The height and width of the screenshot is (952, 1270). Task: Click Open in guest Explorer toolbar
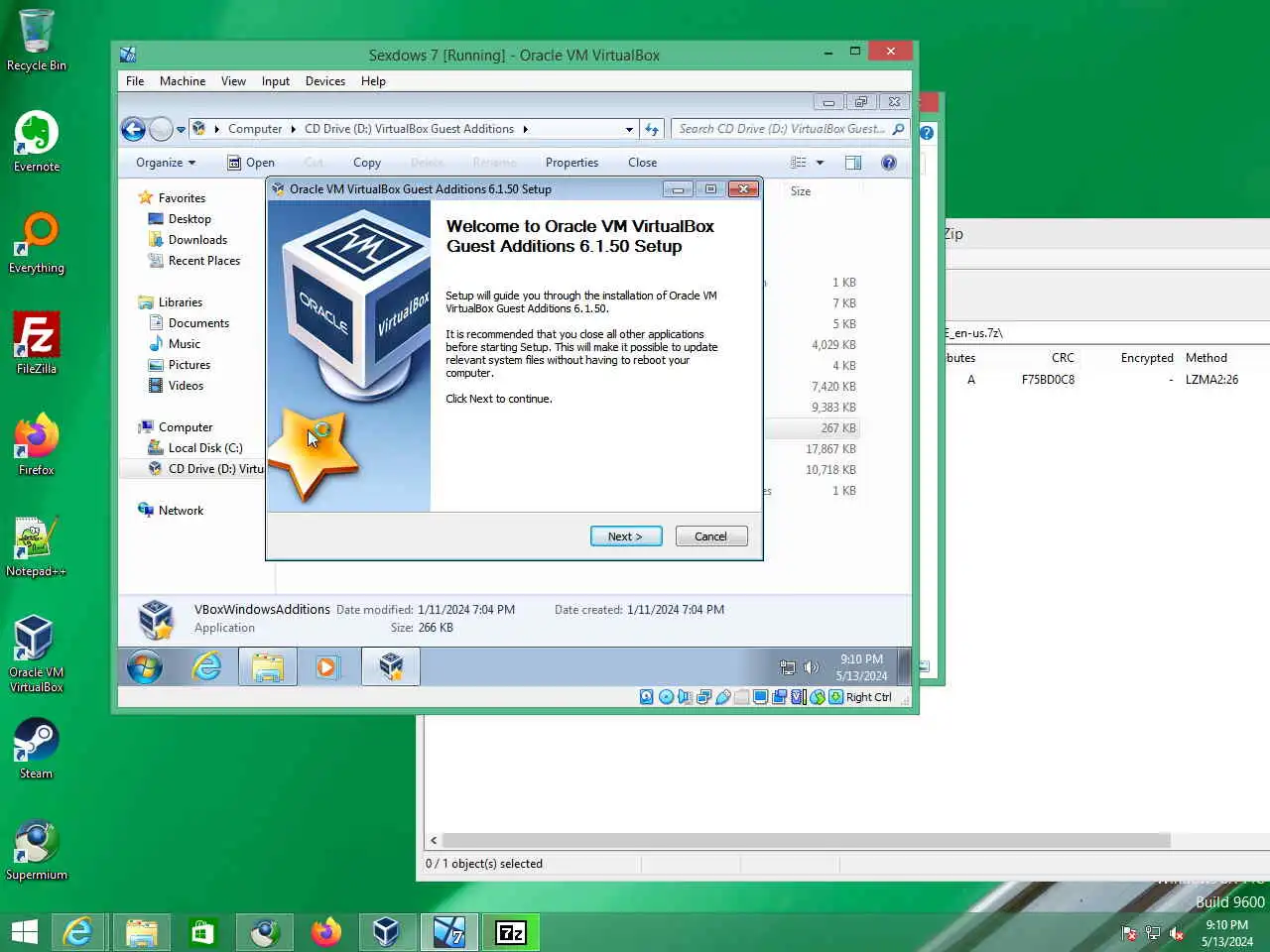[x=251, y=163]
